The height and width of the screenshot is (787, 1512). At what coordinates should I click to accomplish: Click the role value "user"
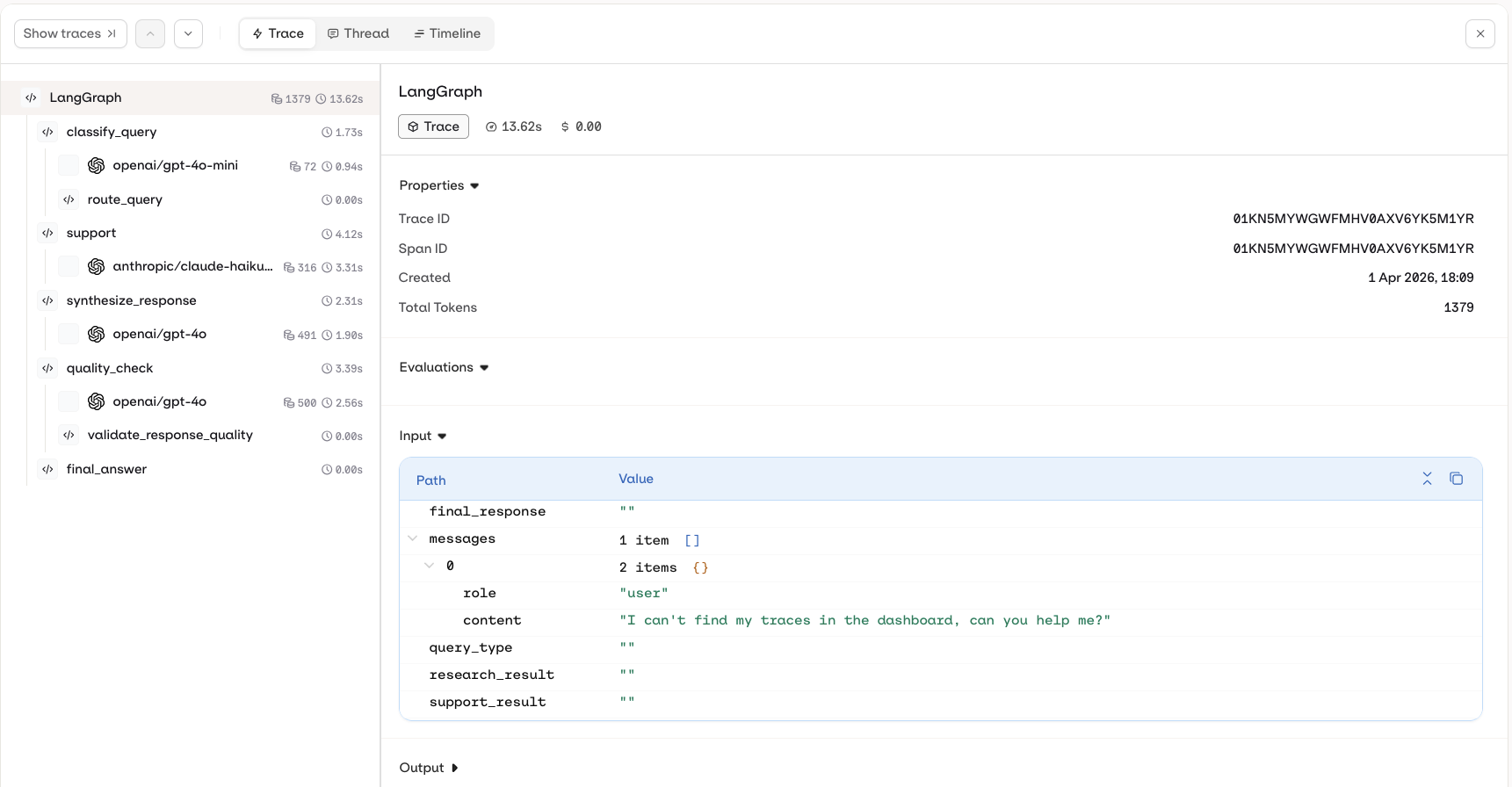point(643,593)
